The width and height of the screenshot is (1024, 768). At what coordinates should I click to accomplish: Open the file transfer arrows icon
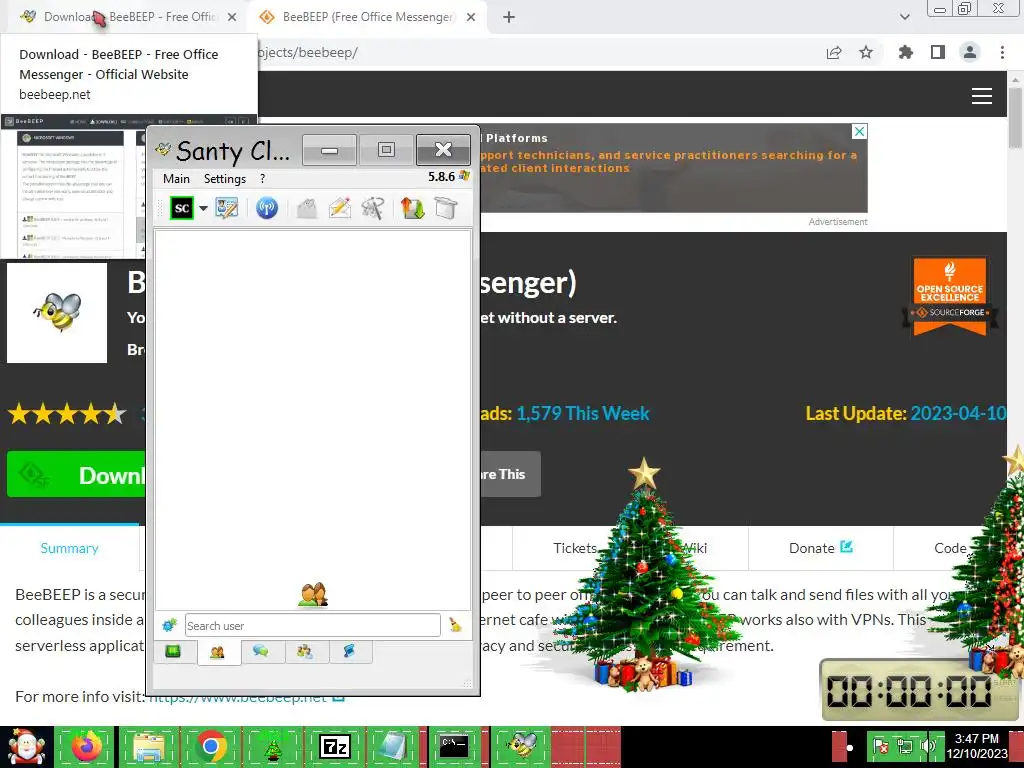[x=413, y=208]
